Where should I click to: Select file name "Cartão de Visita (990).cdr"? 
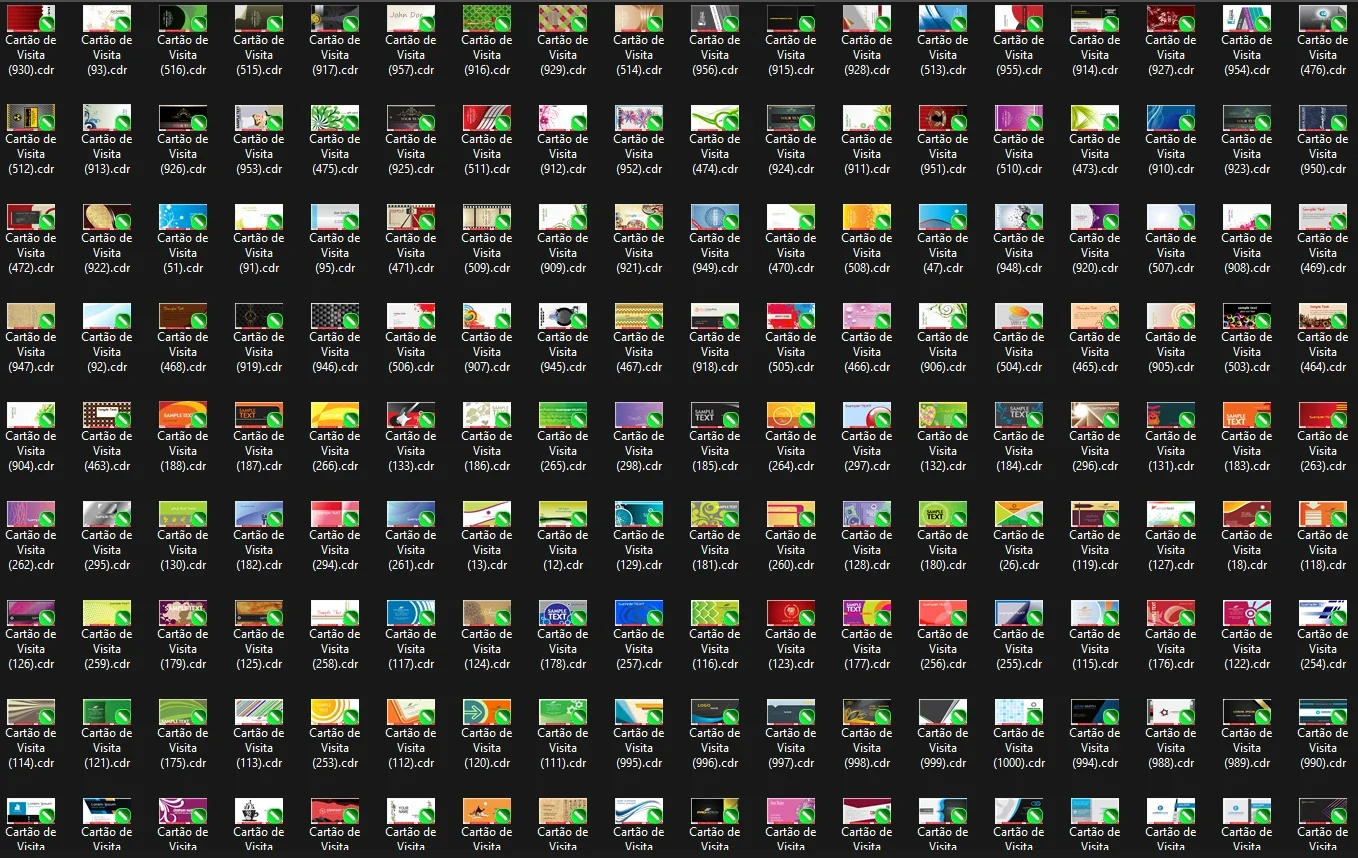1323,748
